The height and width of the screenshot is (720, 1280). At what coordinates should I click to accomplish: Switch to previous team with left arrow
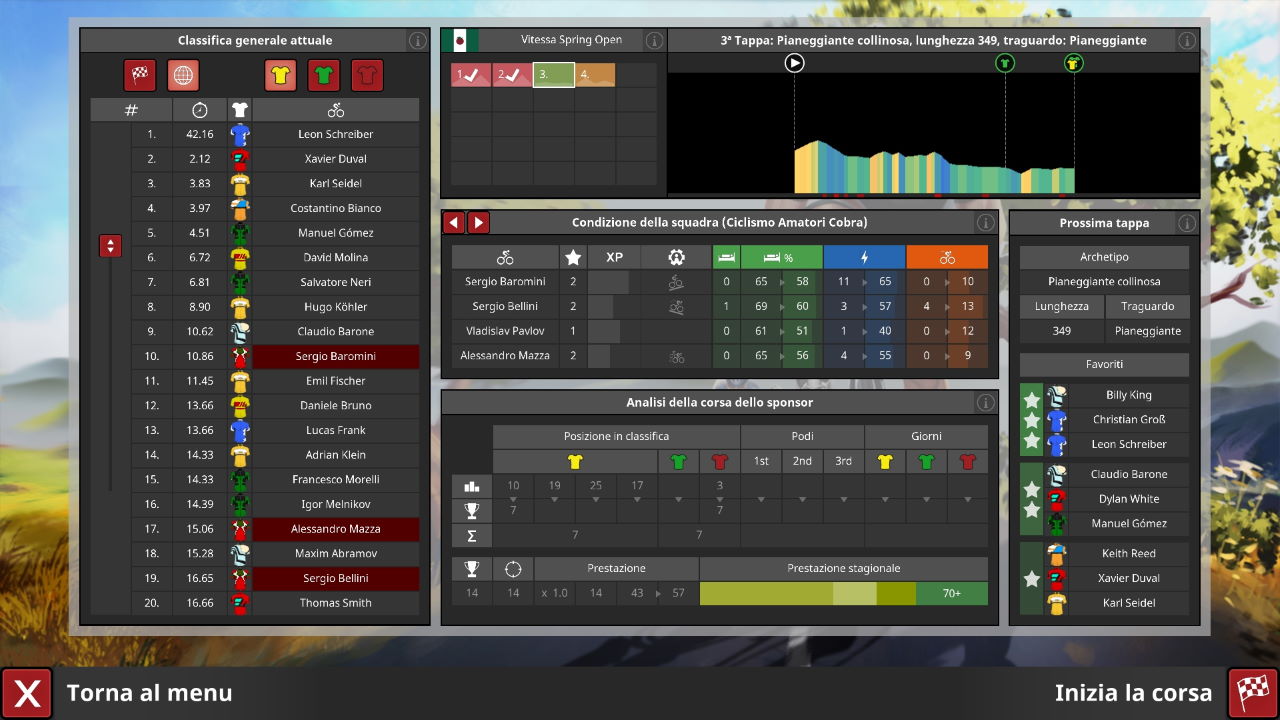454,223
